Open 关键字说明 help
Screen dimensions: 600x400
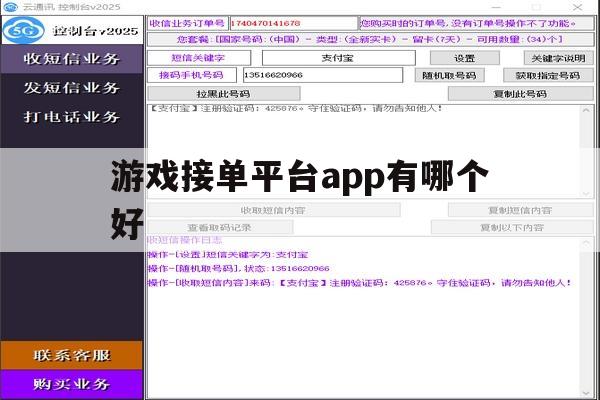click(x=558, y=58)
